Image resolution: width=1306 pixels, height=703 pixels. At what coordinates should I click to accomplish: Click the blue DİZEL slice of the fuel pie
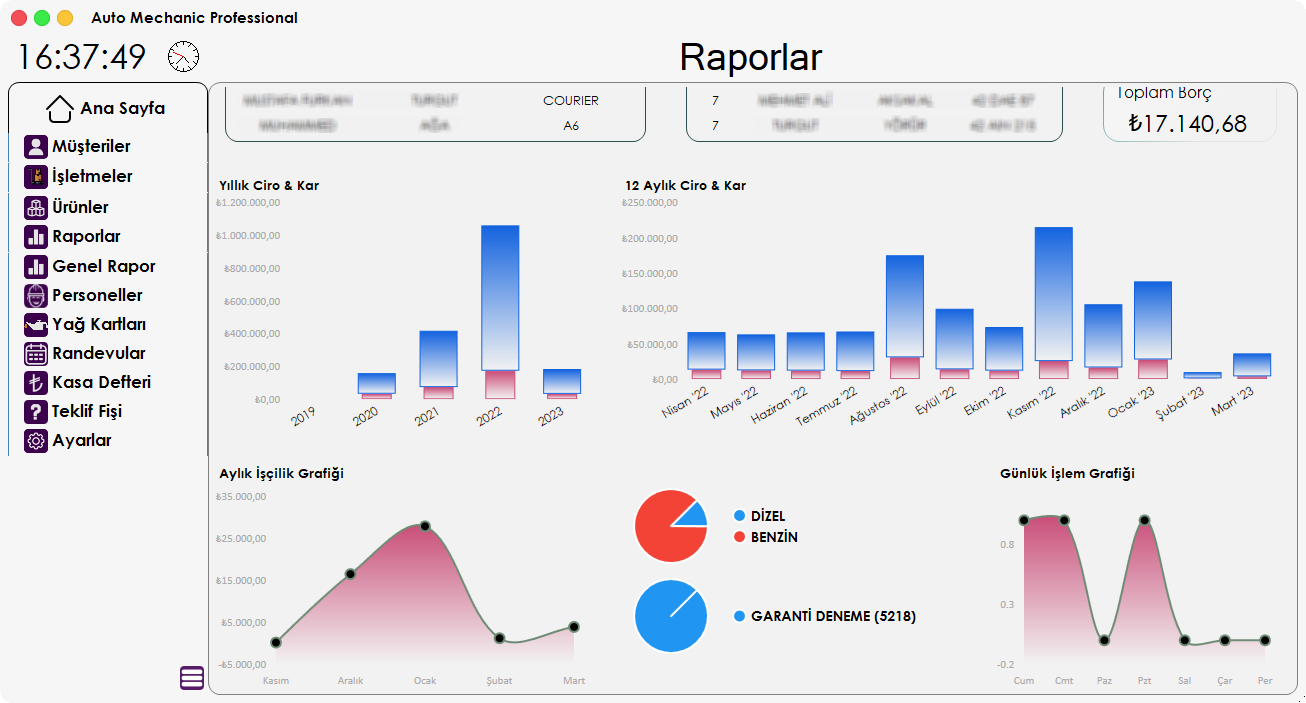tap(693, 514)
